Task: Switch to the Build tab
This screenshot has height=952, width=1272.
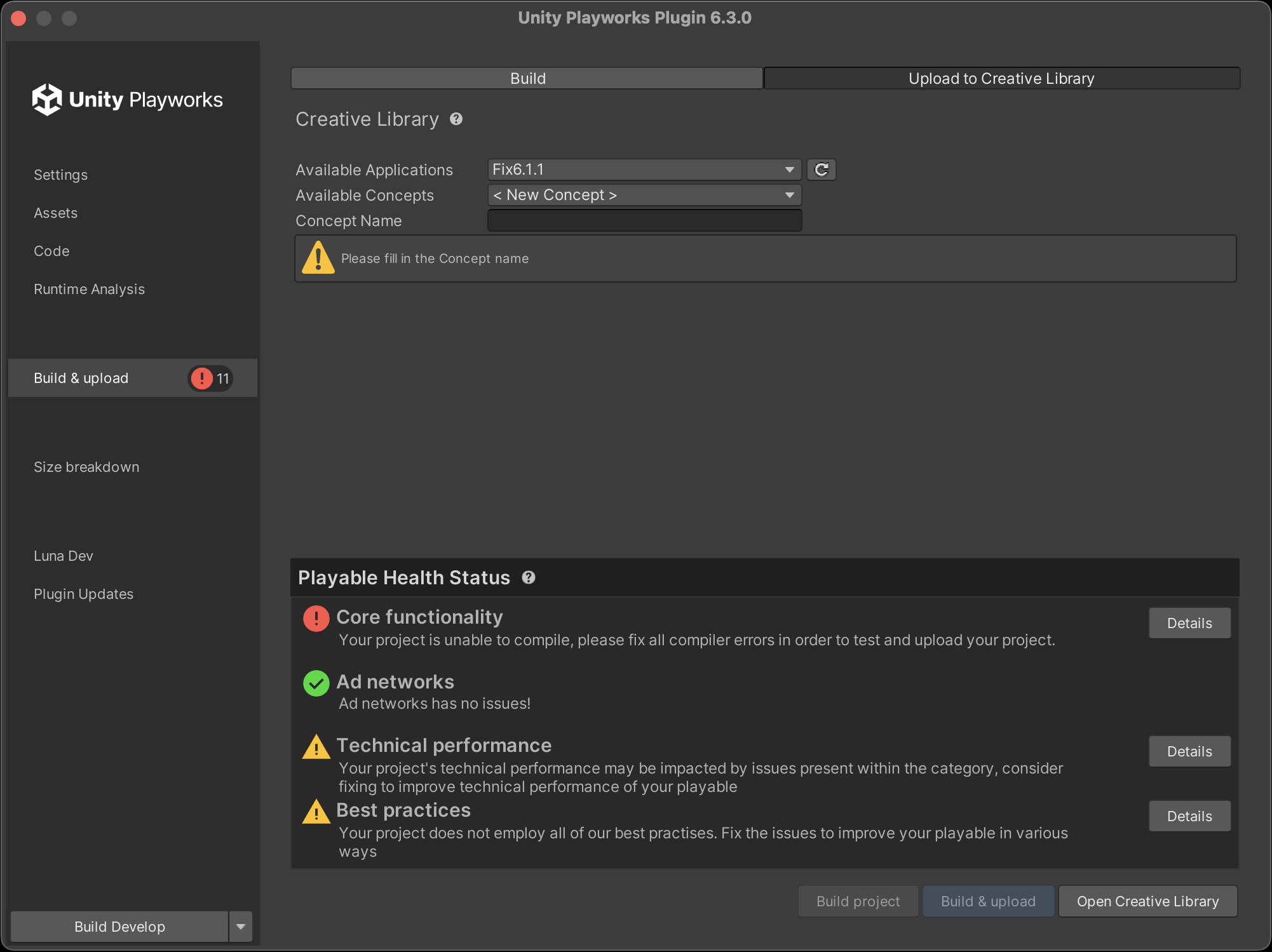Action: (527, 78)
